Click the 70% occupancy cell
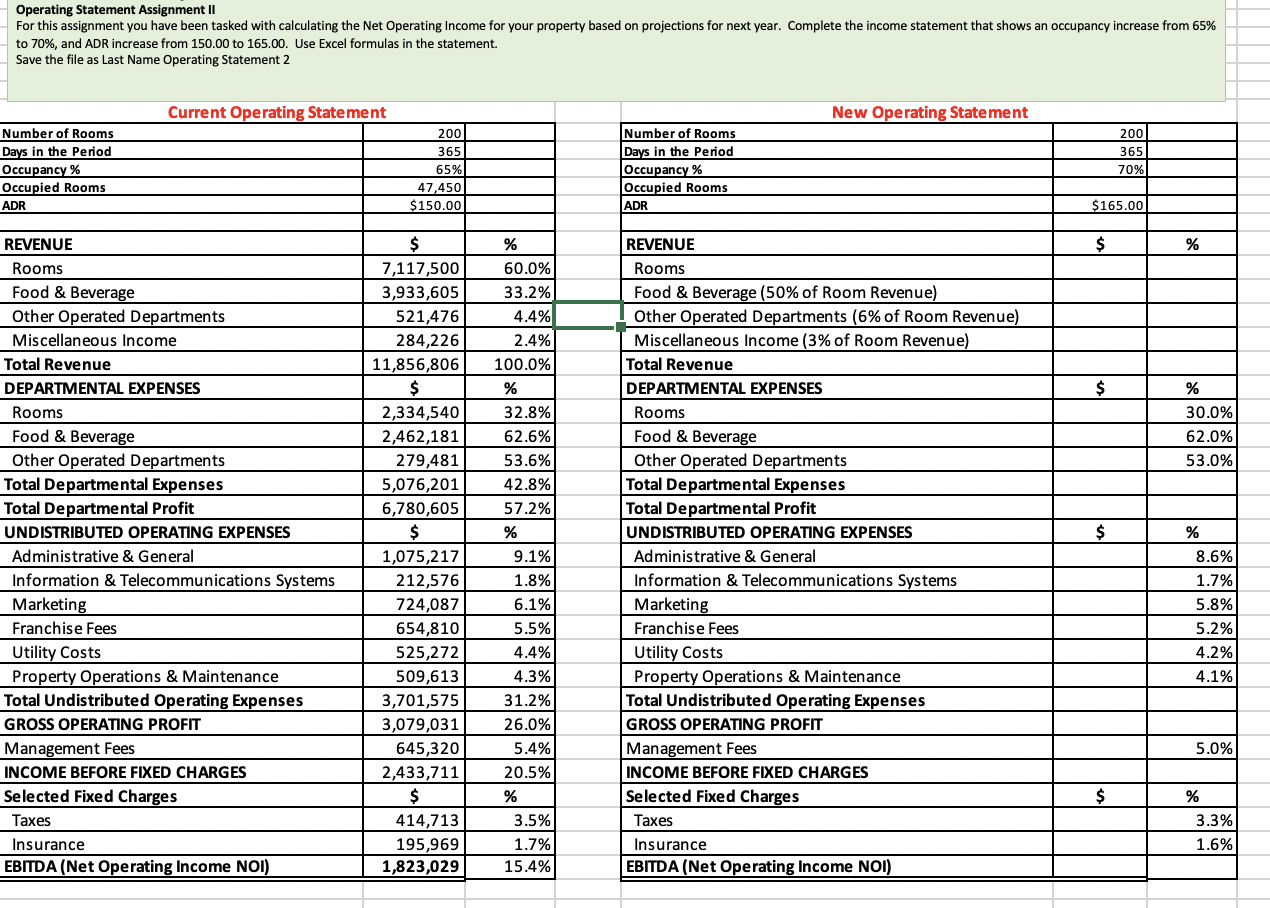 point(1102,169)
